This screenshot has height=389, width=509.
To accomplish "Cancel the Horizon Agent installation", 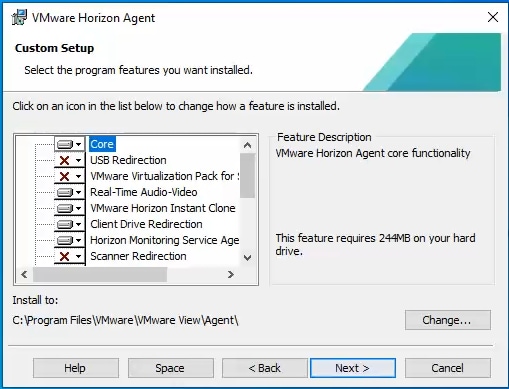I will click(448, 368).
